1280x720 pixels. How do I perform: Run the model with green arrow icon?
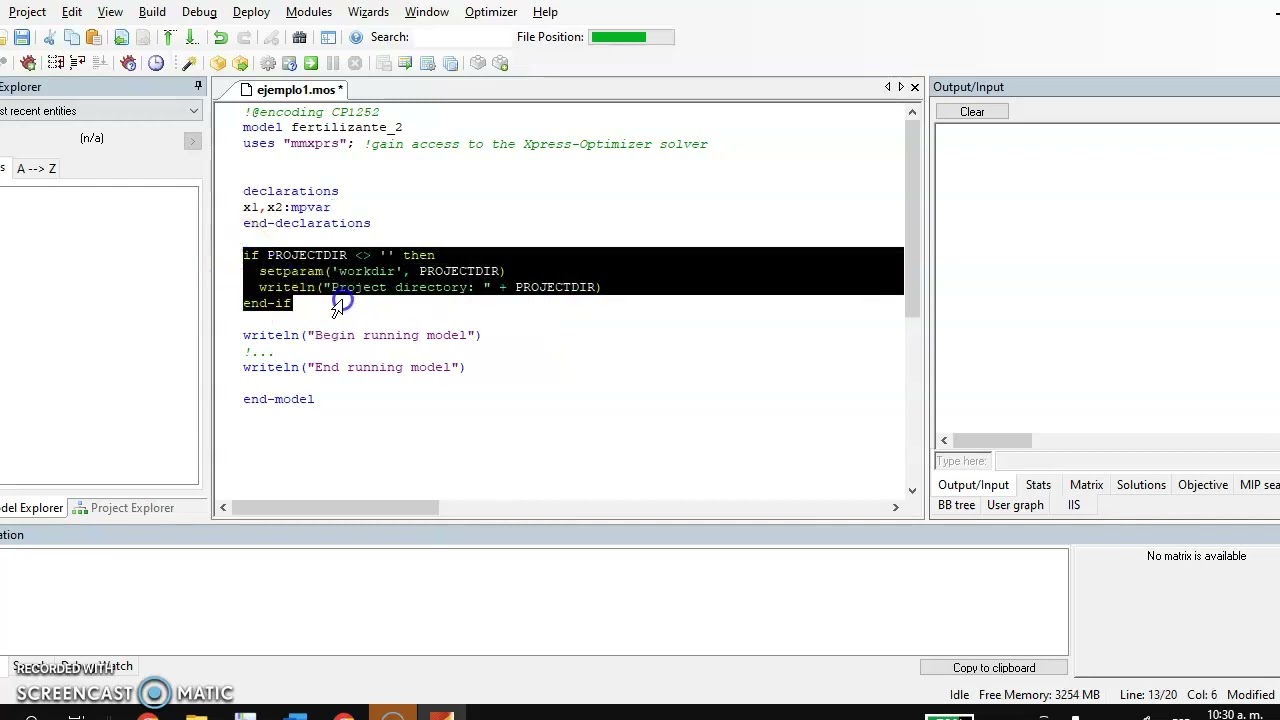311,63
